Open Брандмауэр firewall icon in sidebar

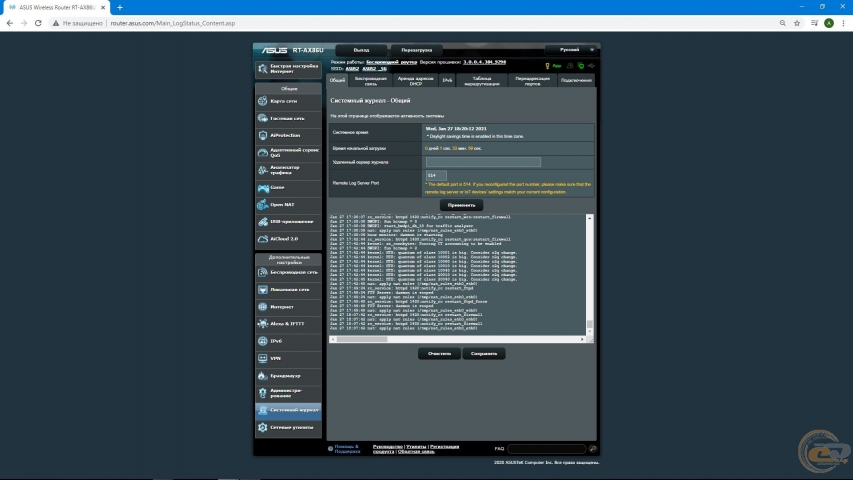tap(263, 376)
